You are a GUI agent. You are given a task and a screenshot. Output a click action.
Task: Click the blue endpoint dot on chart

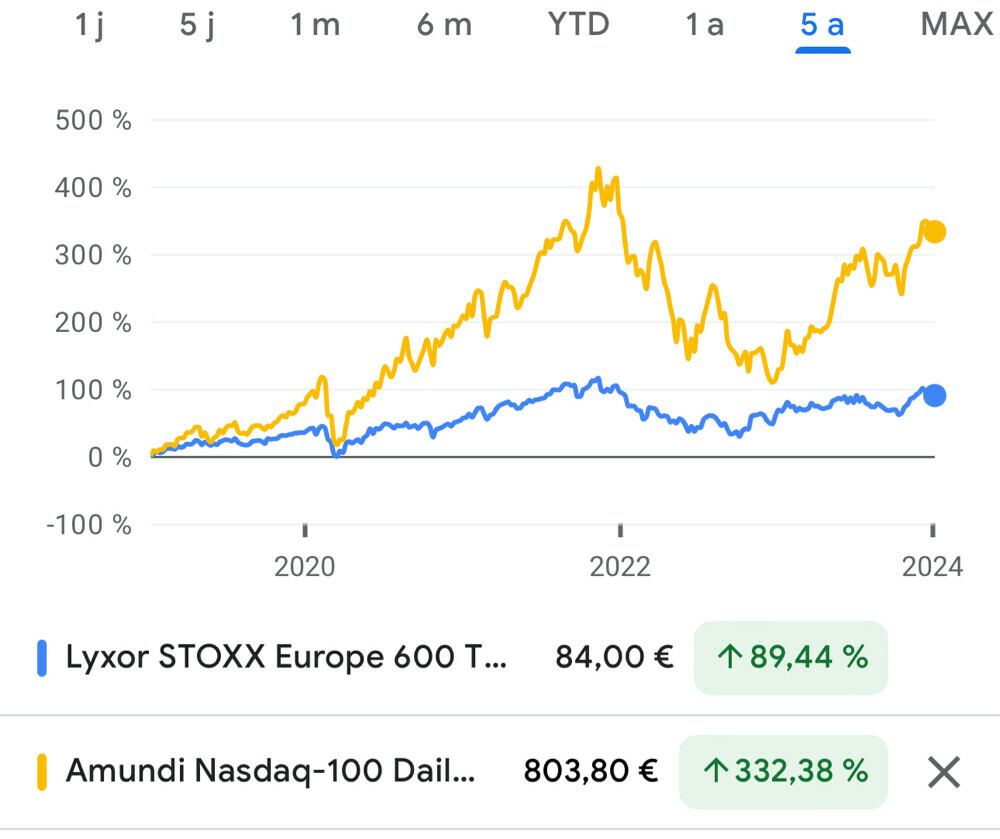pos(934,395)
